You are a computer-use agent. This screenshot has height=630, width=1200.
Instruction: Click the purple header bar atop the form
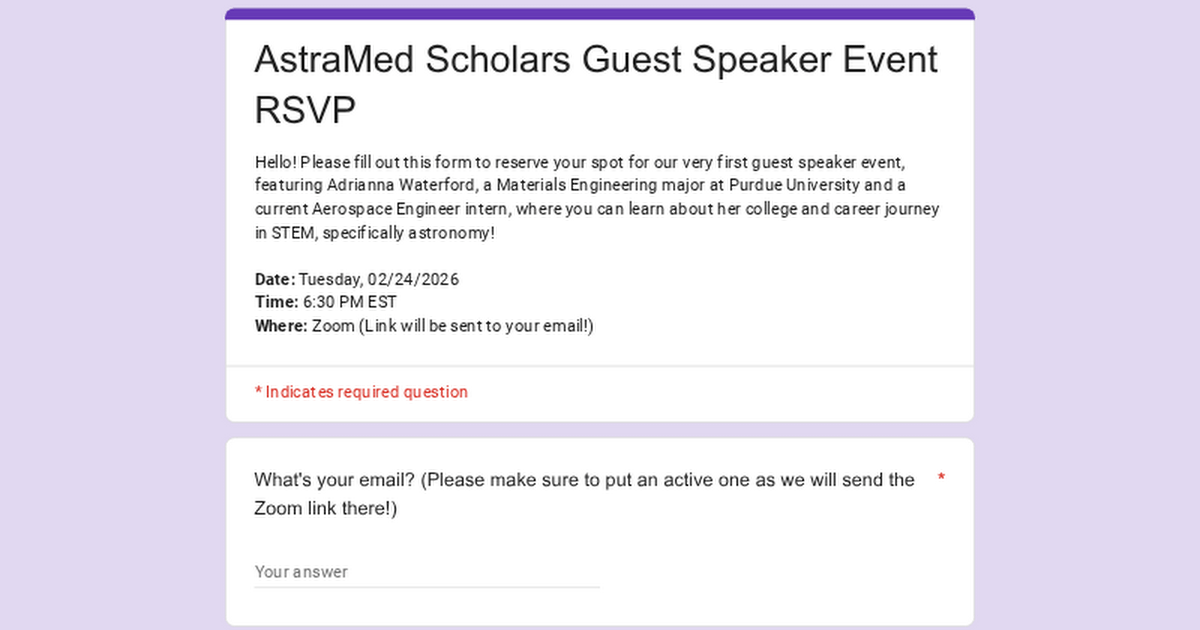(600, 14)
